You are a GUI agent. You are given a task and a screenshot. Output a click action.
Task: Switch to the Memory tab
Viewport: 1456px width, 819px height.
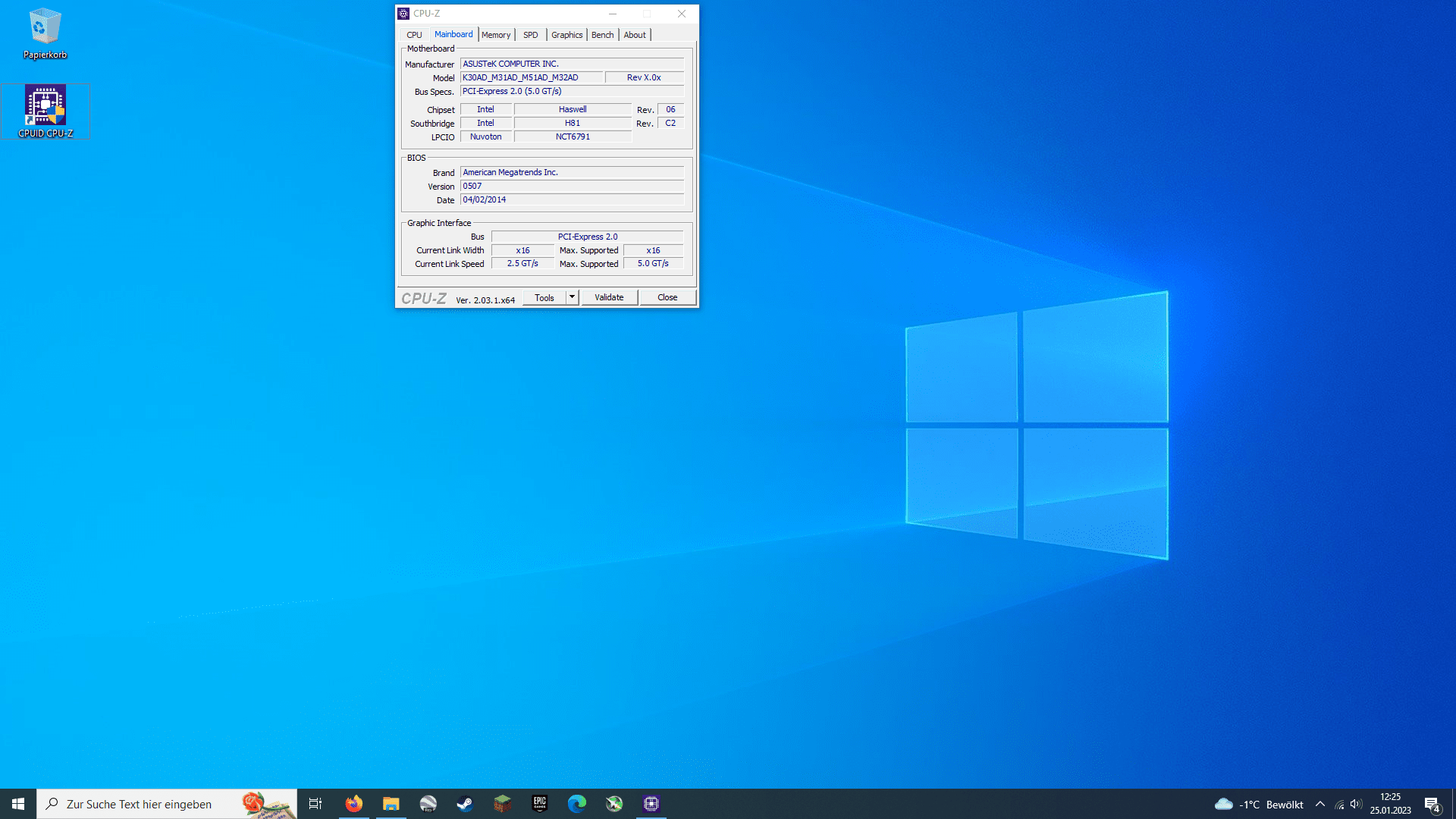tap(496, 35)
